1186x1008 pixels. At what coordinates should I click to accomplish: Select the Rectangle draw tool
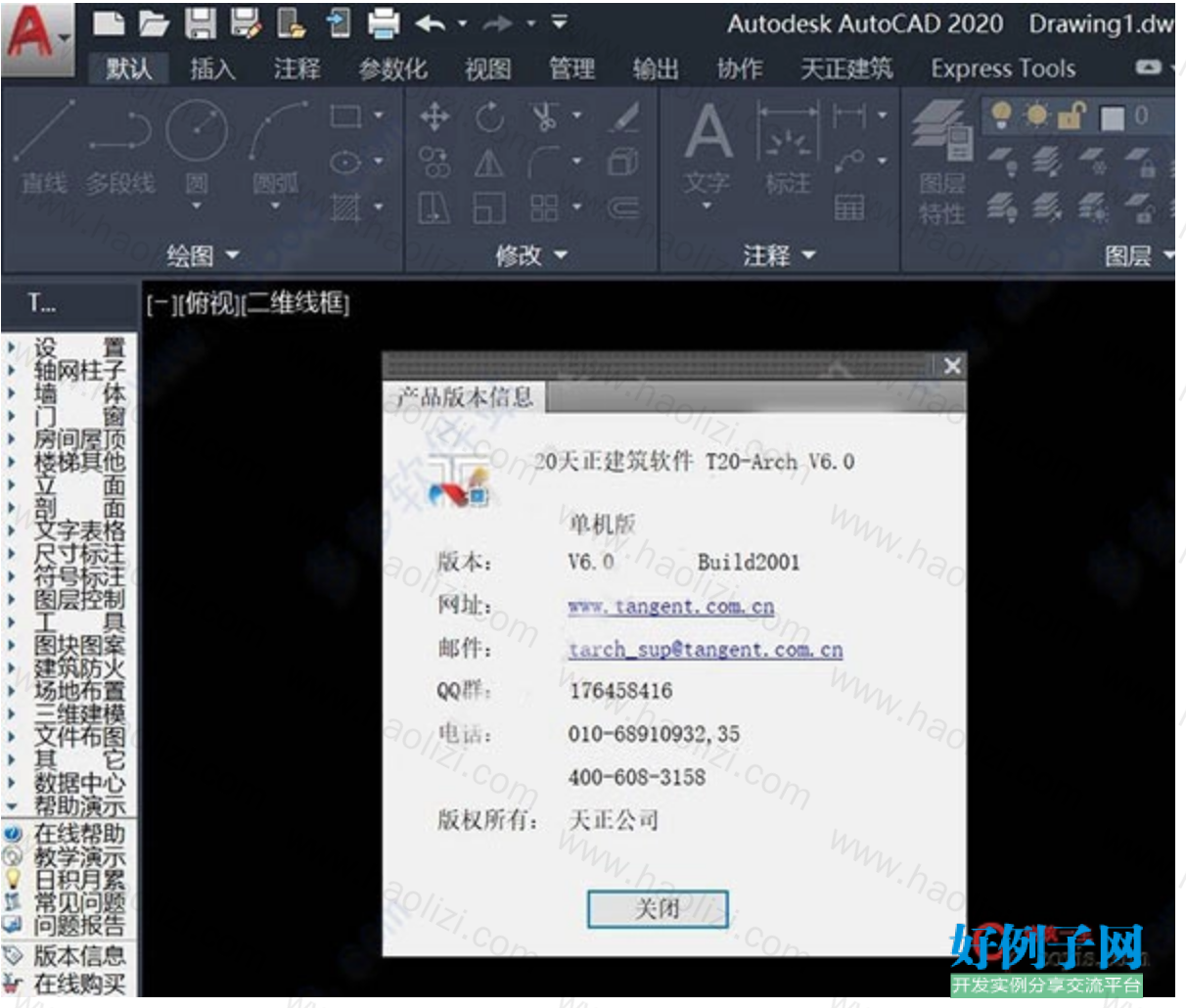coord(345,115)
